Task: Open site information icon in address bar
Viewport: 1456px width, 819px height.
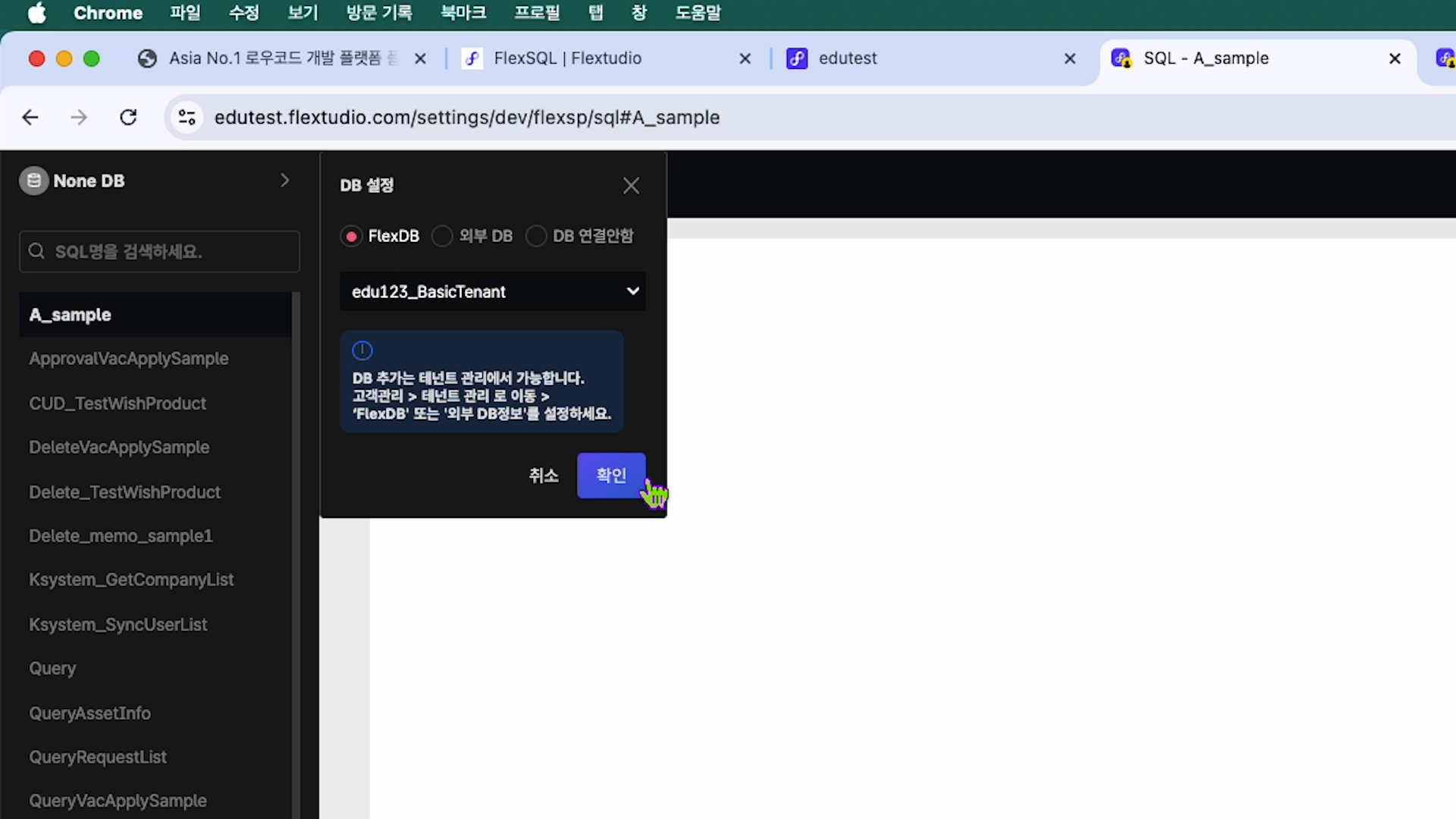Action: coord(187,118)
